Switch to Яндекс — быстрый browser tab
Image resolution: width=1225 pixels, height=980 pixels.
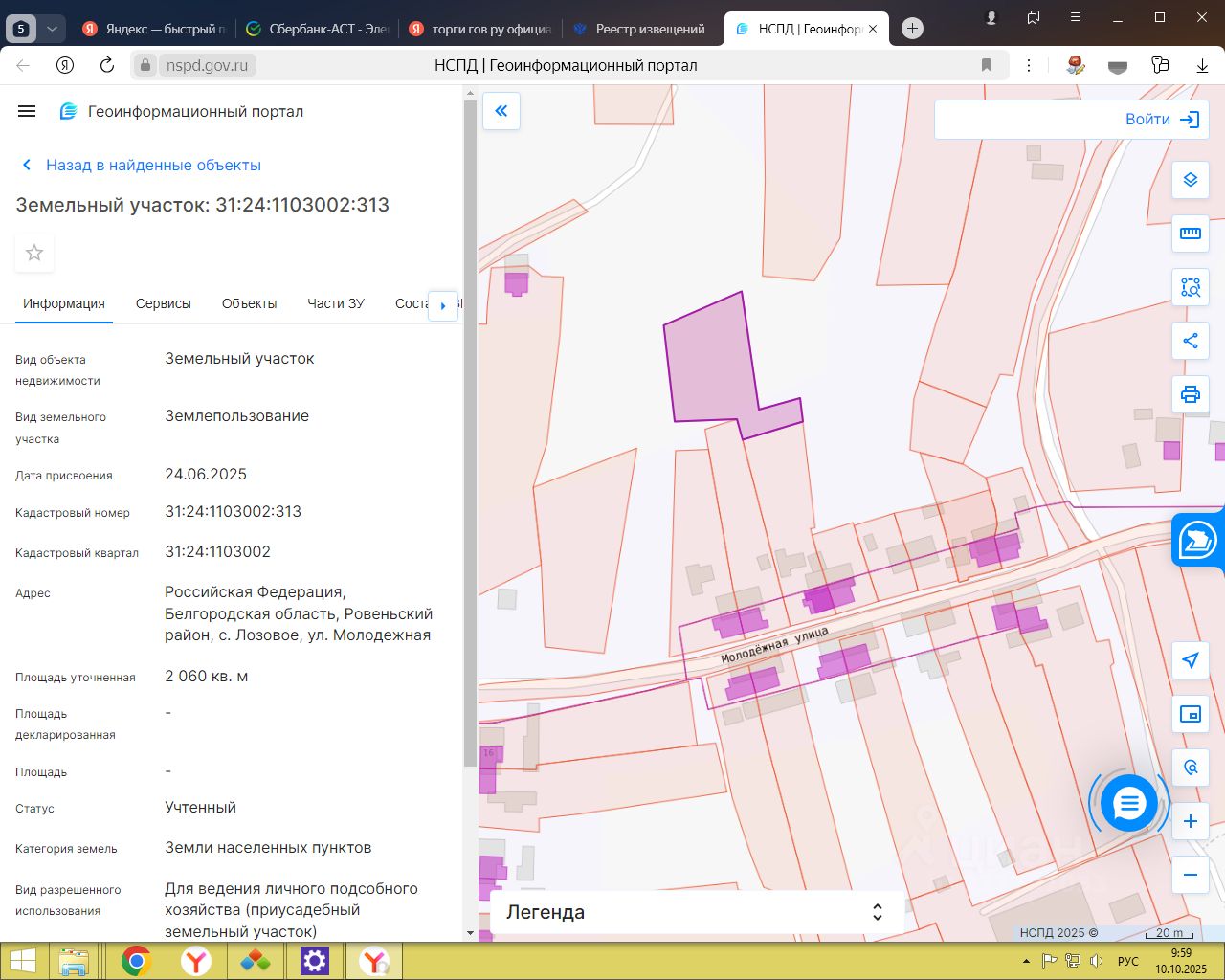(153, 29)
